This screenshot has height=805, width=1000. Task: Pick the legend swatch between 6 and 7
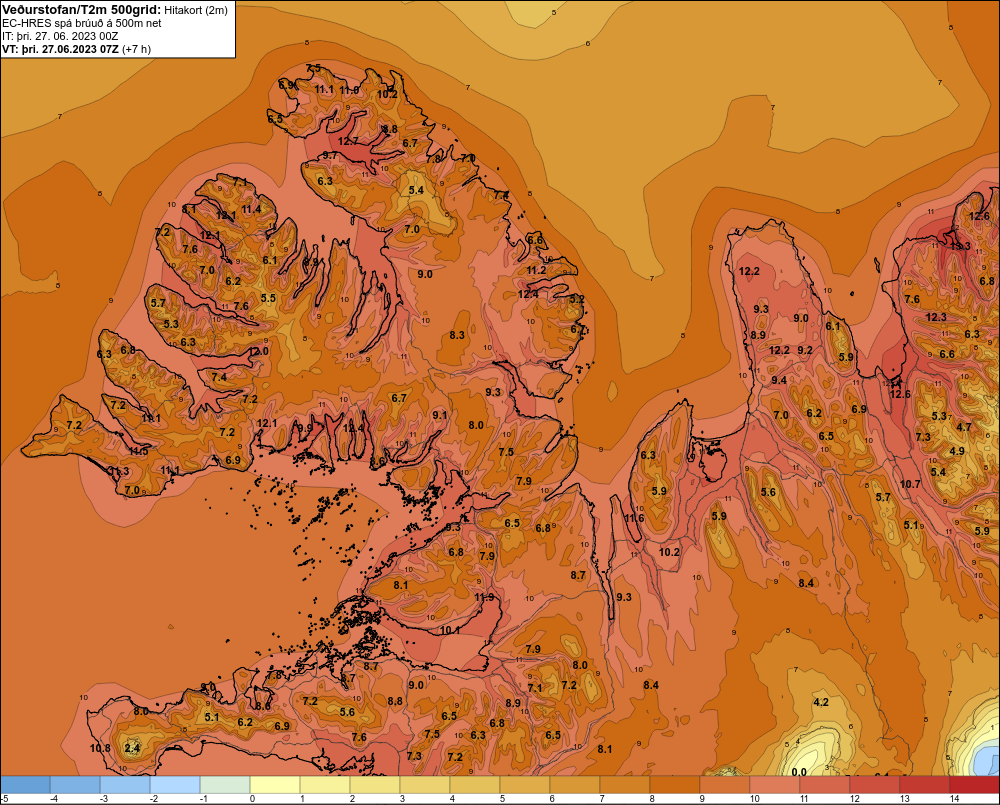[575, 785]
